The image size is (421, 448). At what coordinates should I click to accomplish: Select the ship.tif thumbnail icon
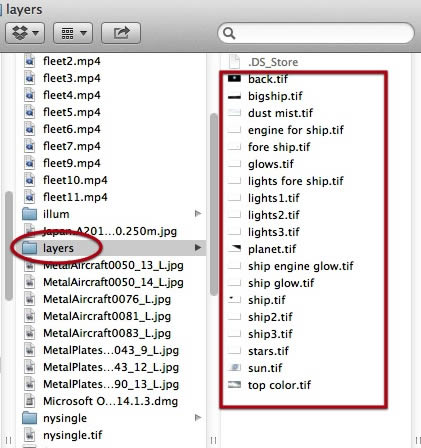tap(234, 299)
